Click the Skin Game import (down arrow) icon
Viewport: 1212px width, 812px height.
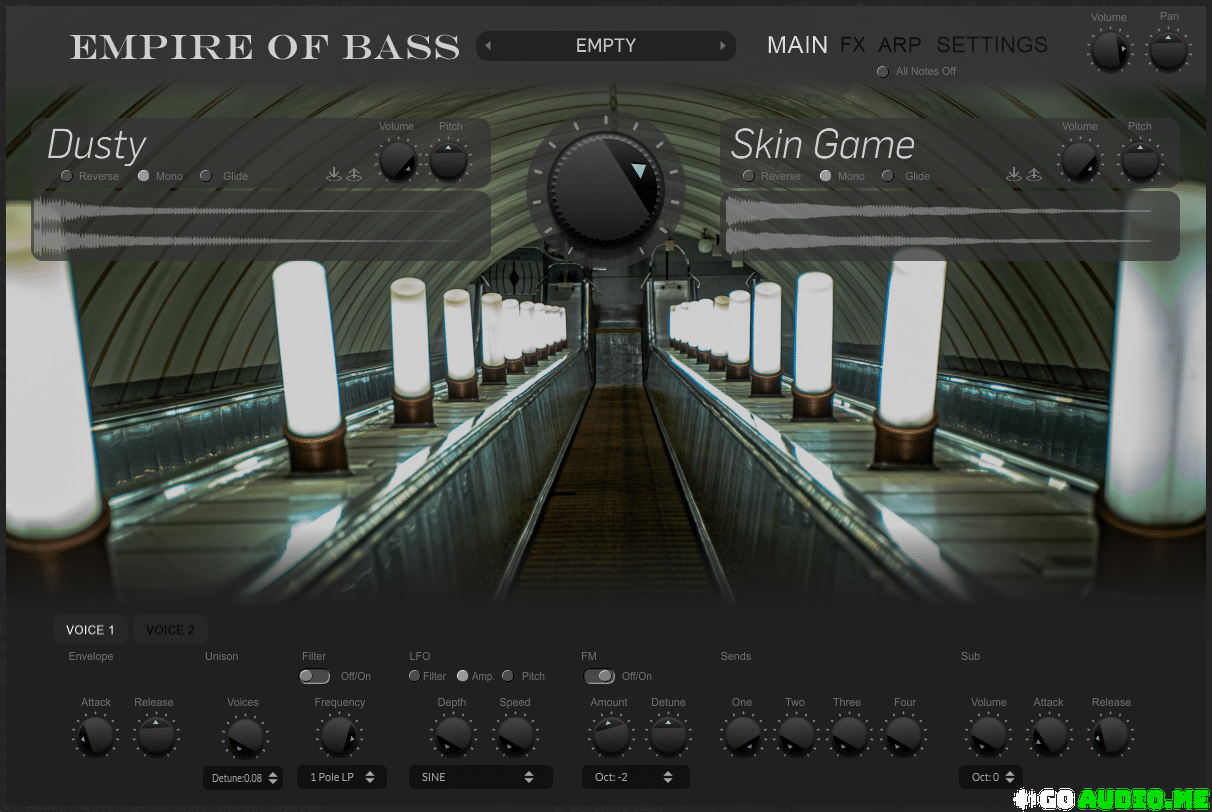click(1014, 175)
